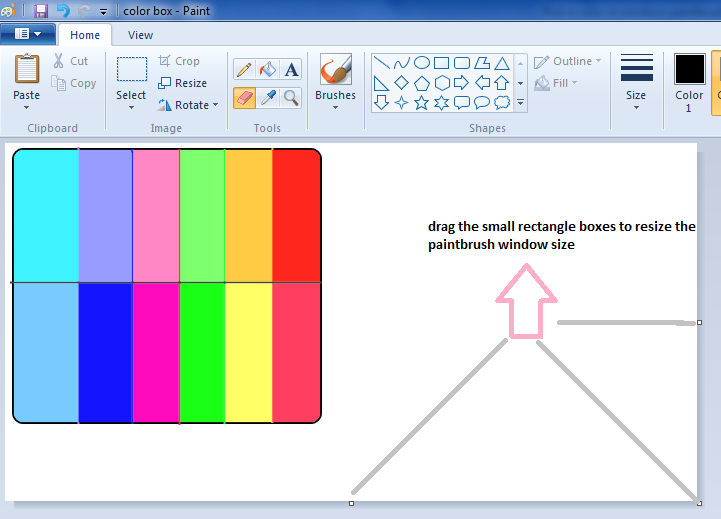Choose the Triangle shape
Screen dimensions: 721x519
tap(502, 63)
